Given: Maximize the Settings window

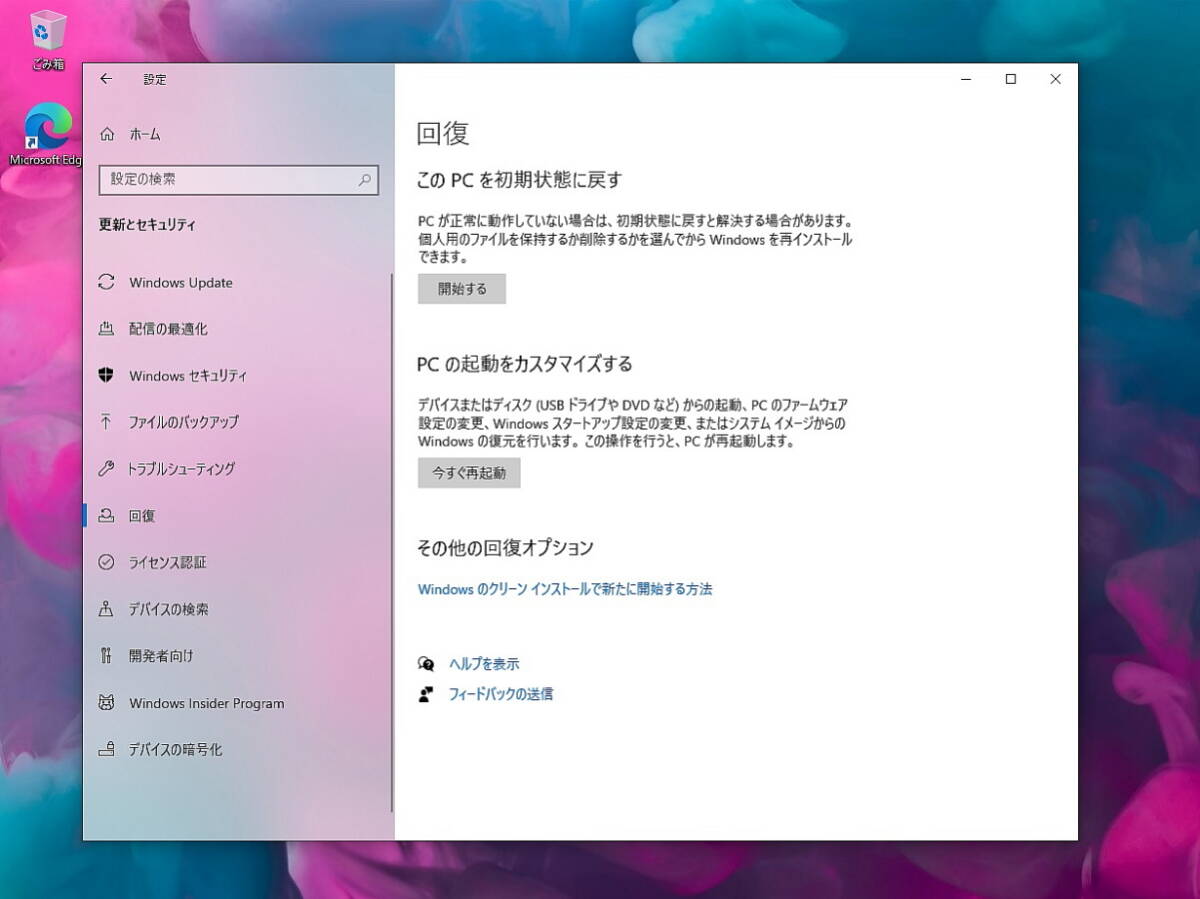Looking at the screenshot, I should click(1011, 79).
